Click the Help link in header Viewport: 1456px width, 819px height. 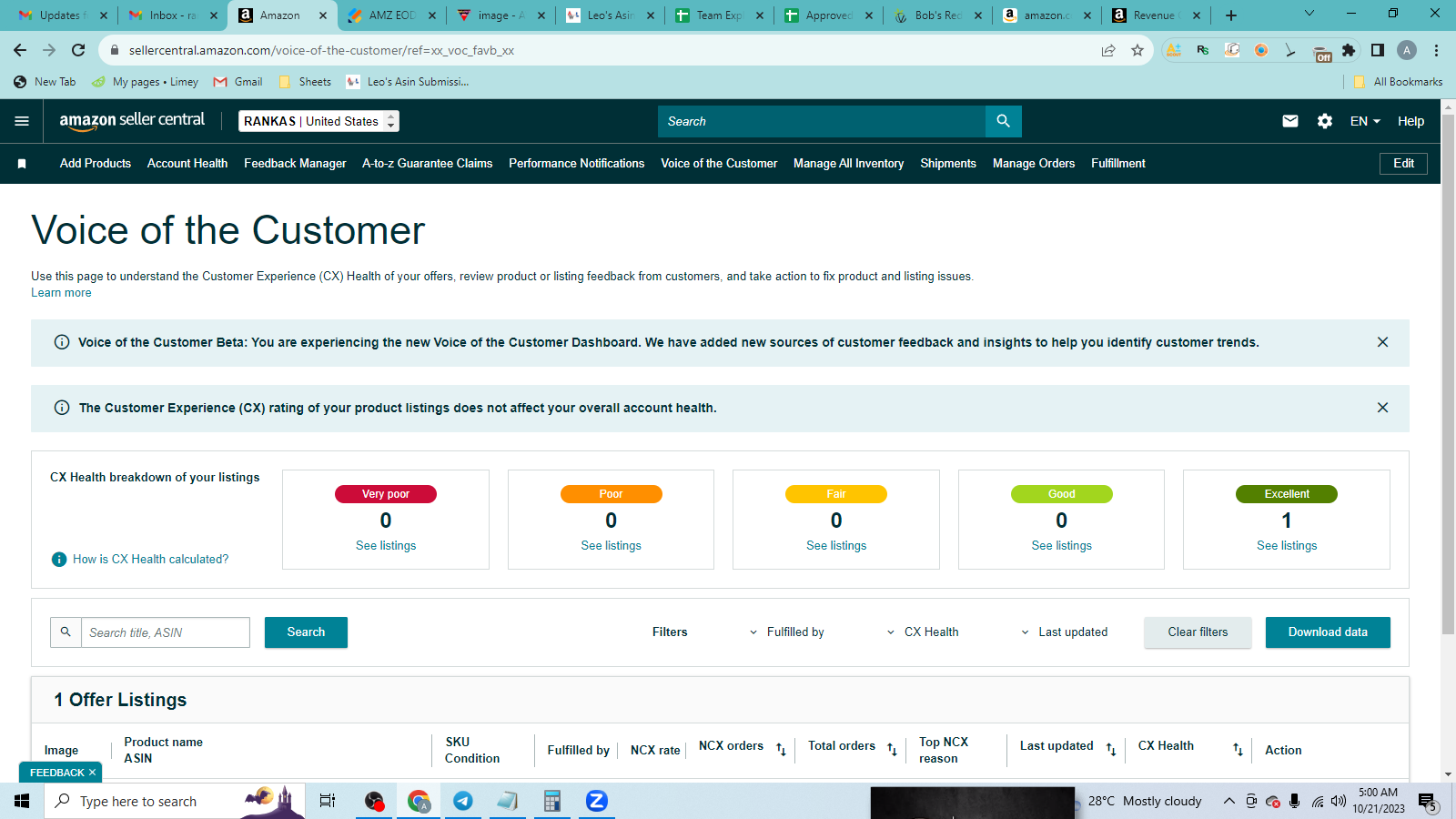point(1410,121)
